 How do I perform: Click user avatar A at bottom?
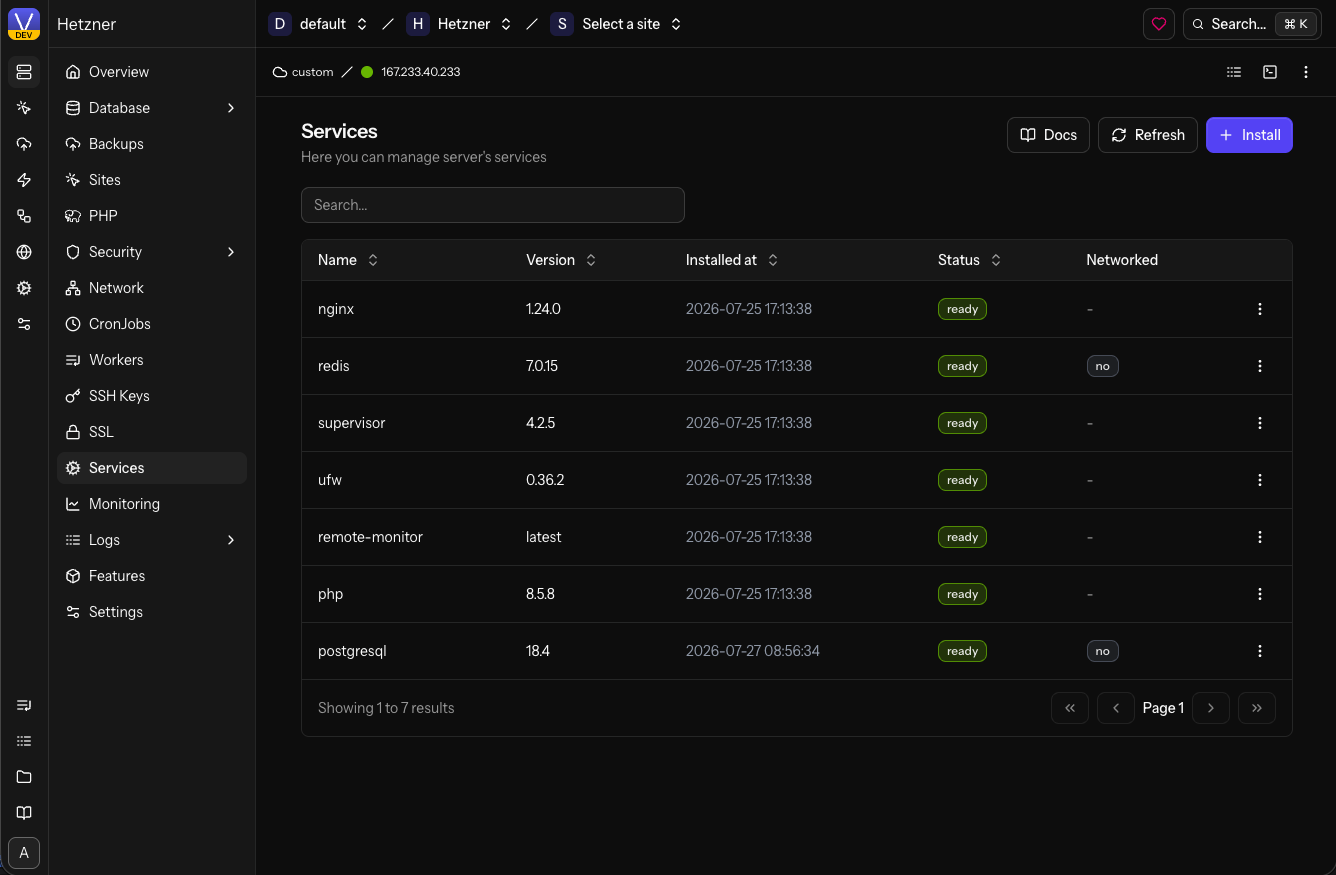coord(24,853)
